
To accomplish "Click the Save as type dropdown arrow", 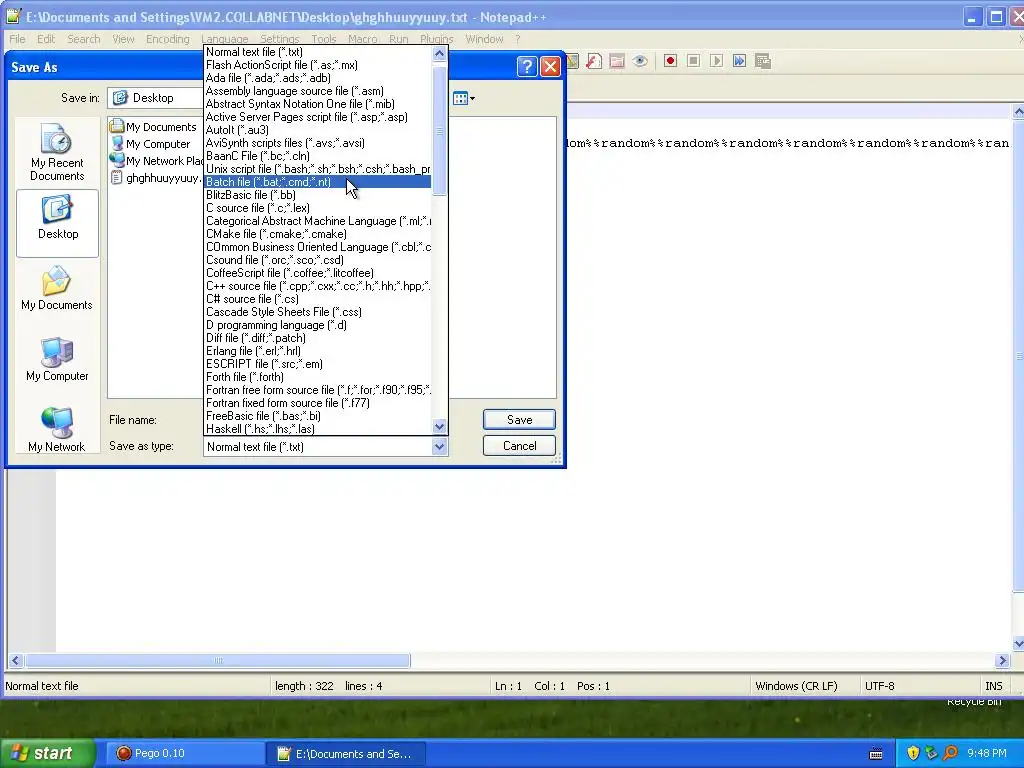I will pos(440,447).
